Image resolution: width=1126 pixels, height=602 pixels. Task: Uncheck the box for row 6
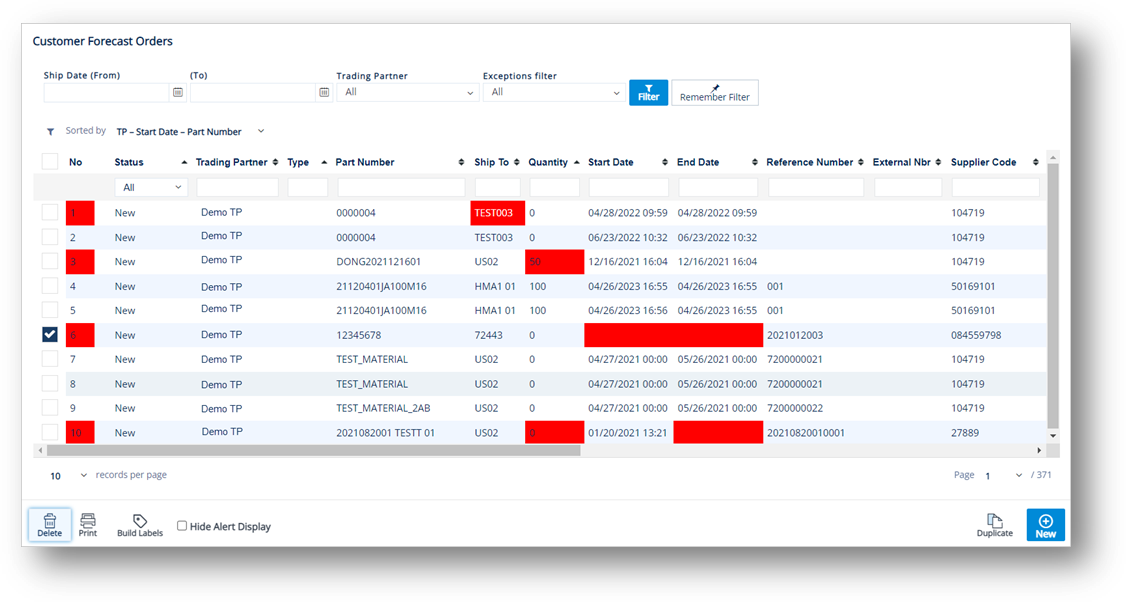[50, 334]
